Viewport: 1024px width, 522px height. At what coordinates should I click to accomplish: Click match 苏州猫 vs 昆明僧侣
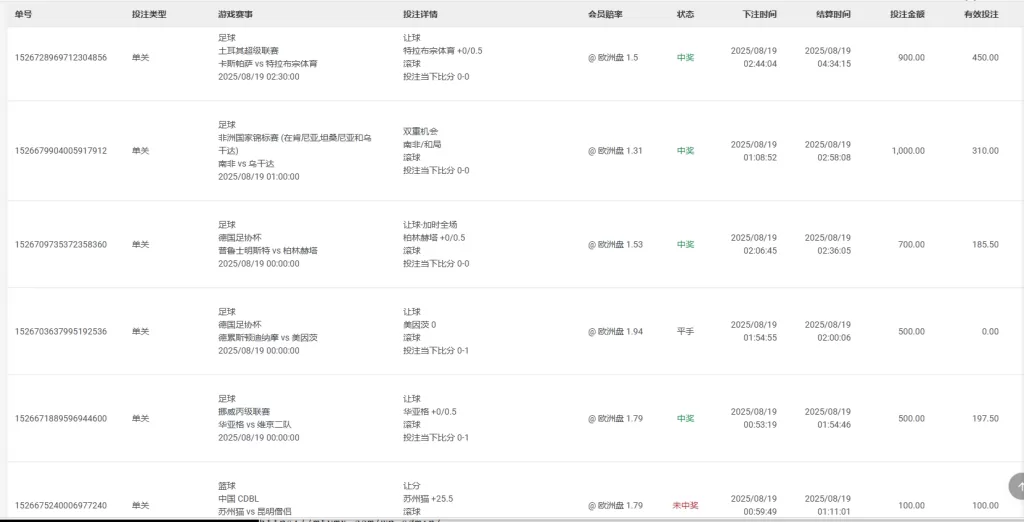[x=255, y=512]
